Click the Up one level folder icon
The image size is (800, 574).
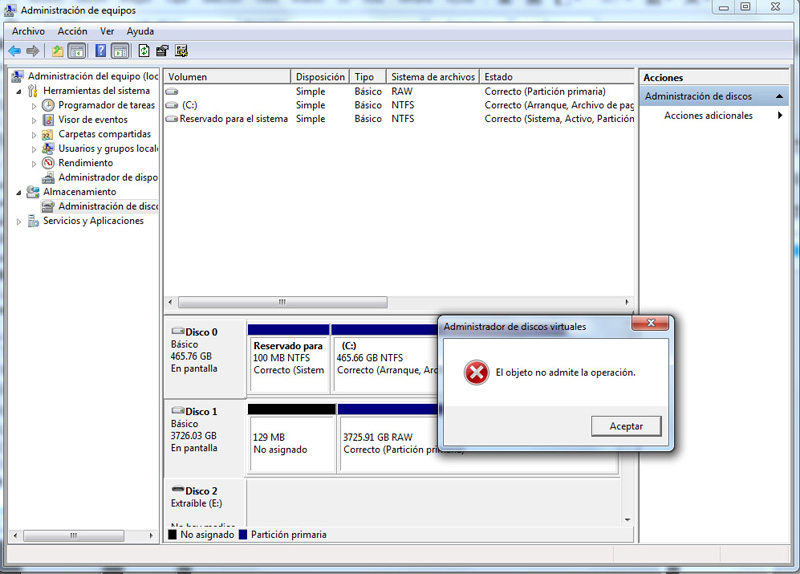point(58,51)
